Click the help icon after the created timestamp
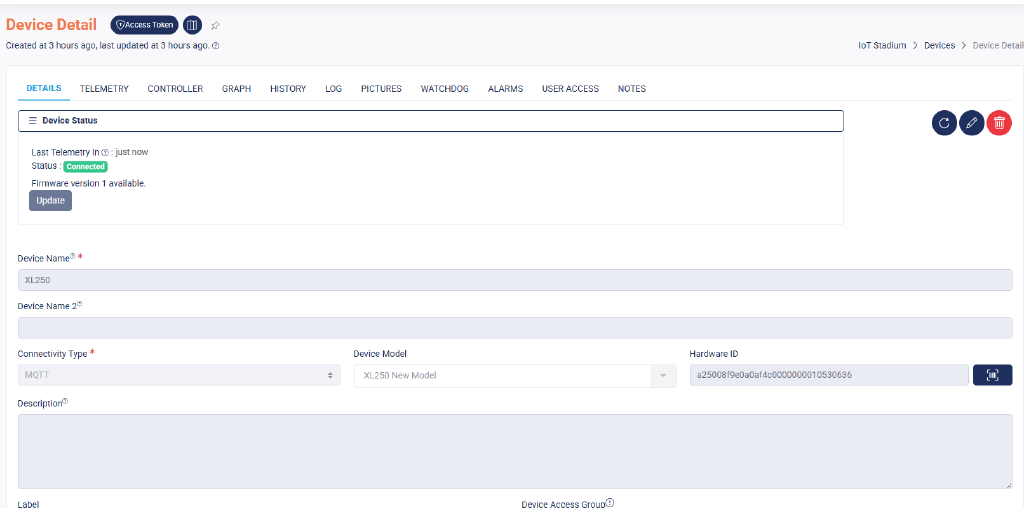The height and width of the screenshot is (512, 1024). coord(216,46)
